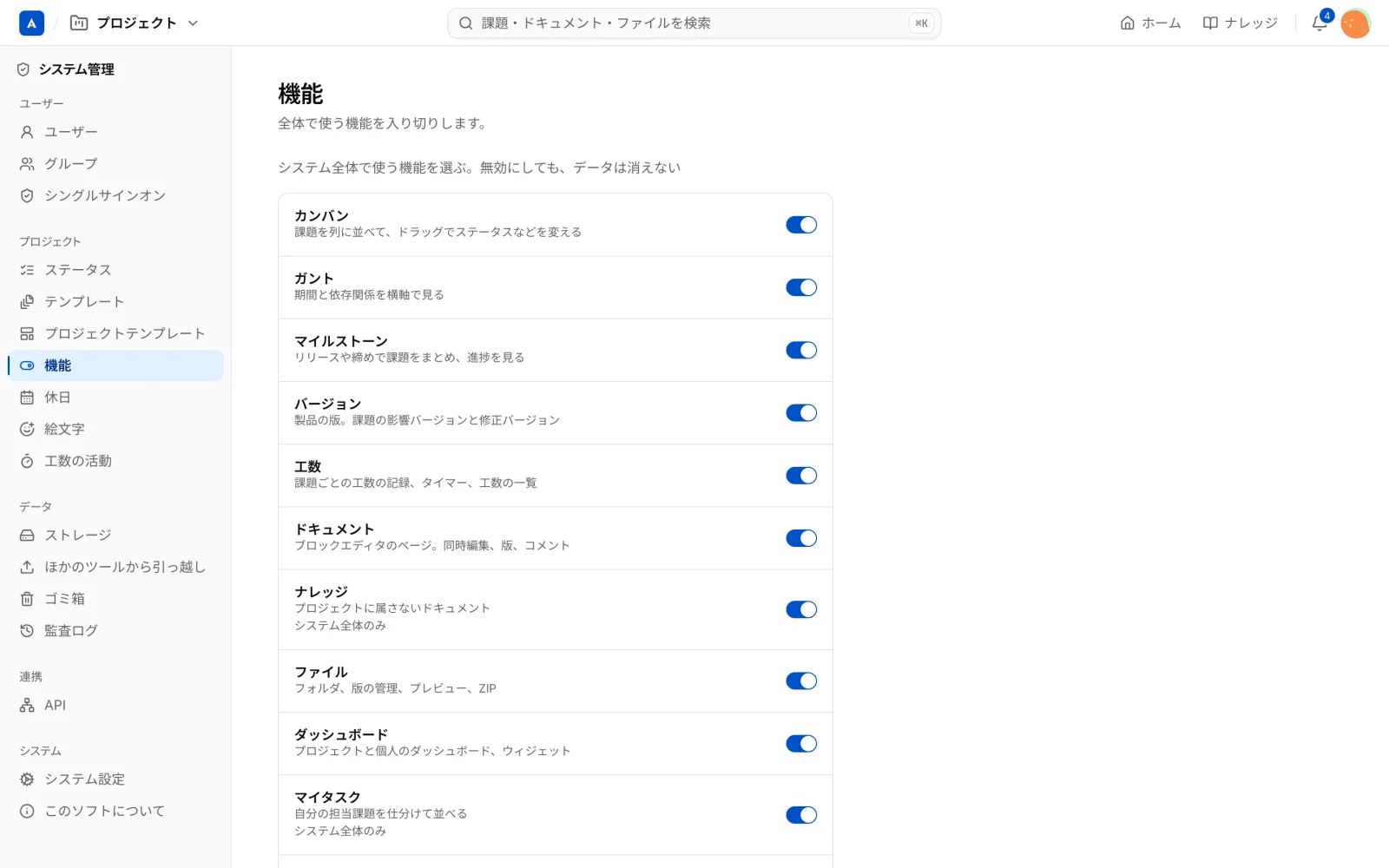
Task: Disable the ダッシュボード toggle
Action: click(x=801, y=744)
